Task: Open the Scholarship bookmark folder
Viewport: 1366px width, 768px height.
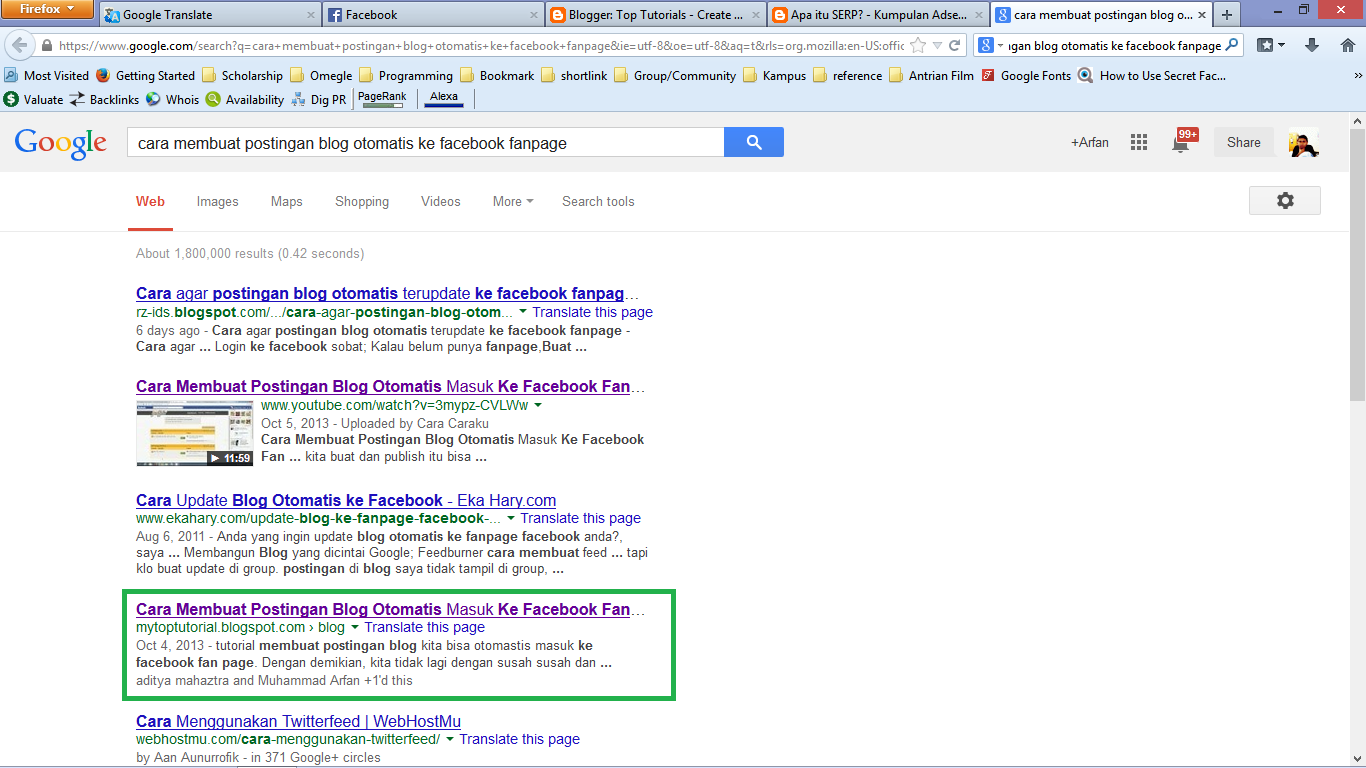Action: 242,75
